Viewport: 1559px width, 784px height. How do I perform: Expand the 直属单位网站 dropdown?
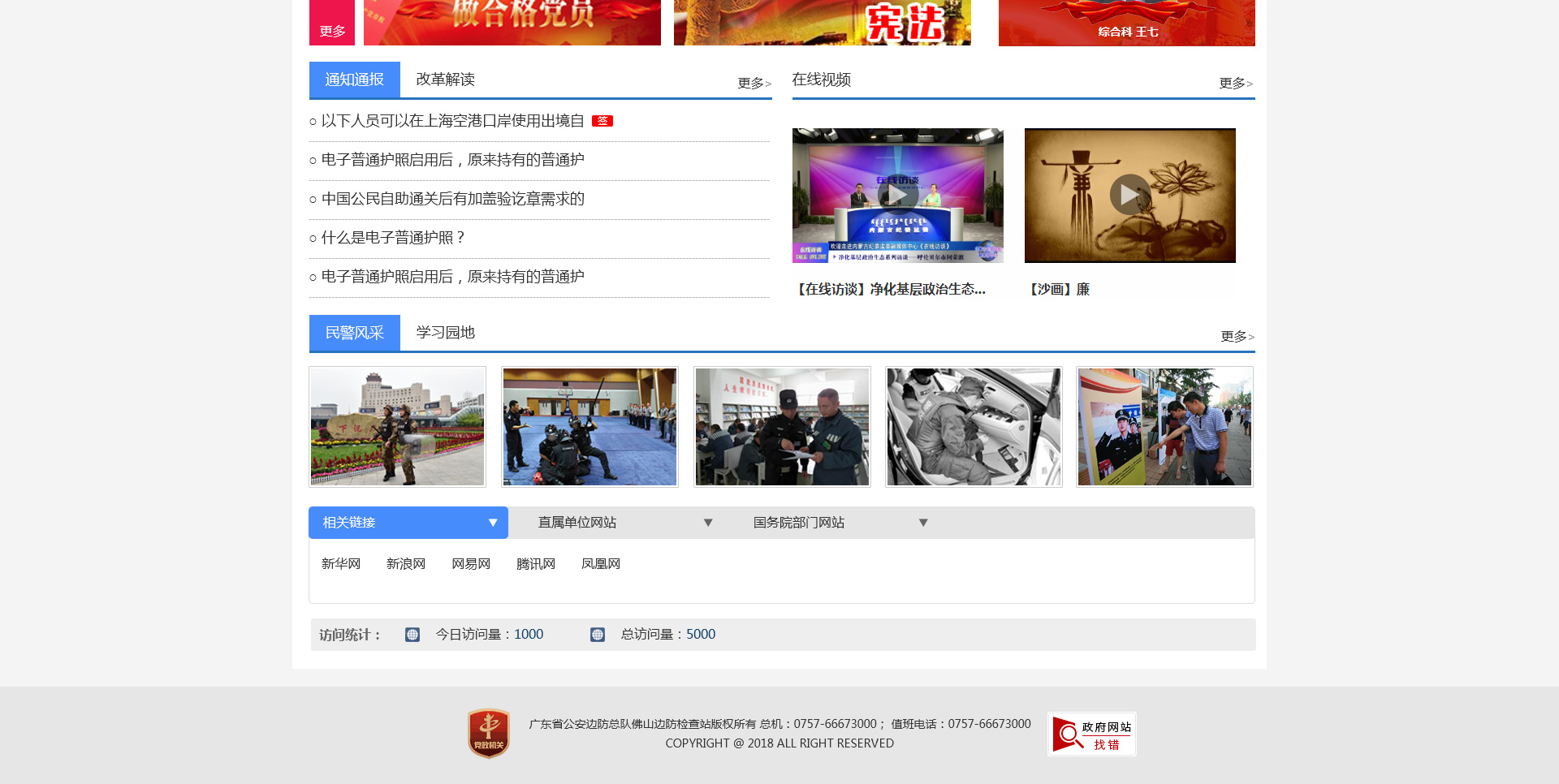coord(707,523)
